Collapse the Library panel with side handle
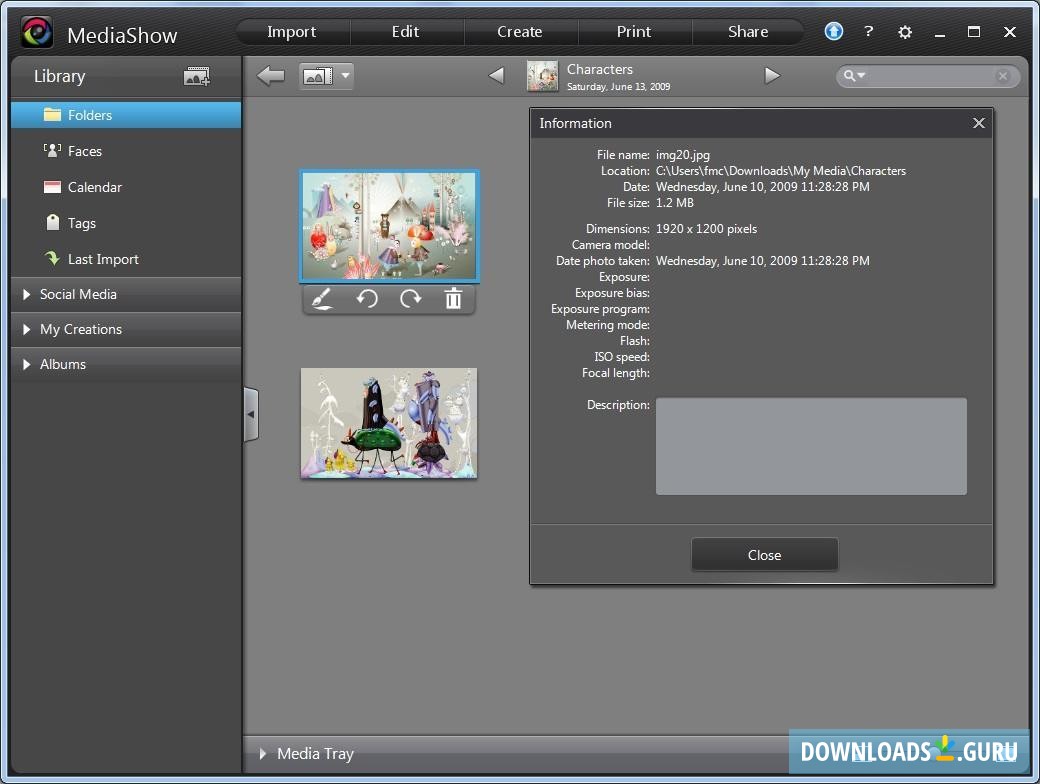The width and height of the screenshot is (1040, 784). tap(251, 415)
